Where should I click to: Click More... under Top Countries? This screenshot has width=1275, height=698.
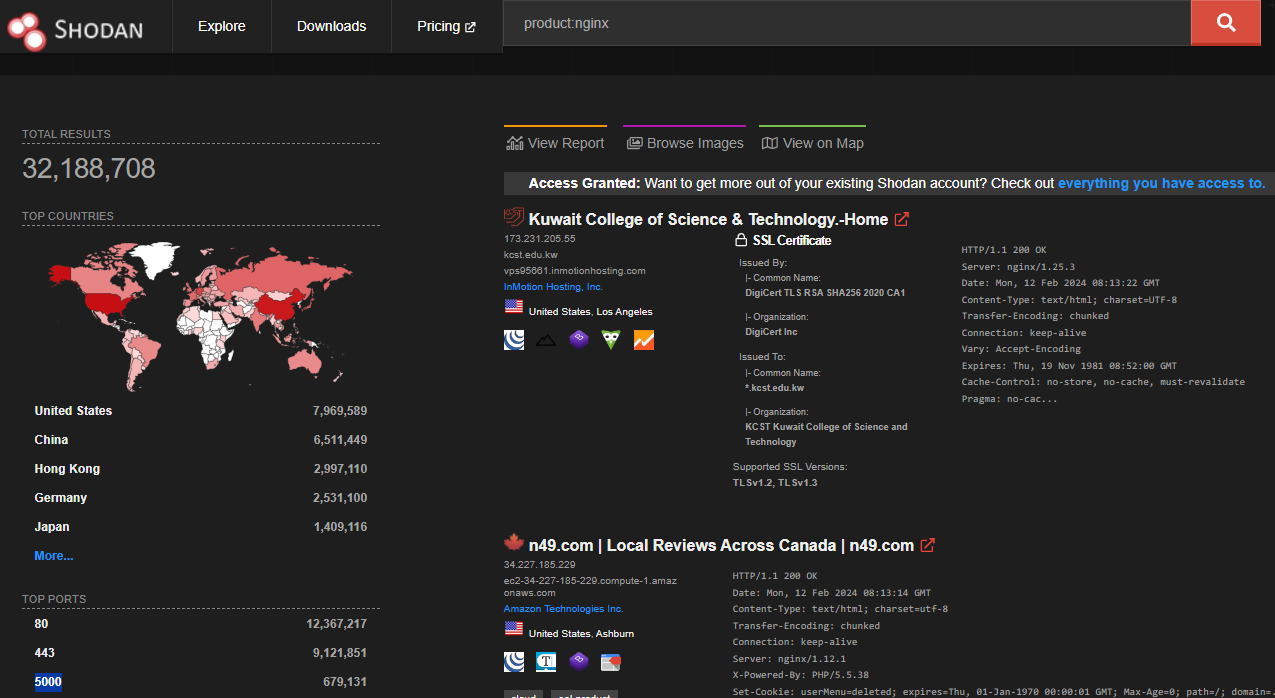click(54, 555)
